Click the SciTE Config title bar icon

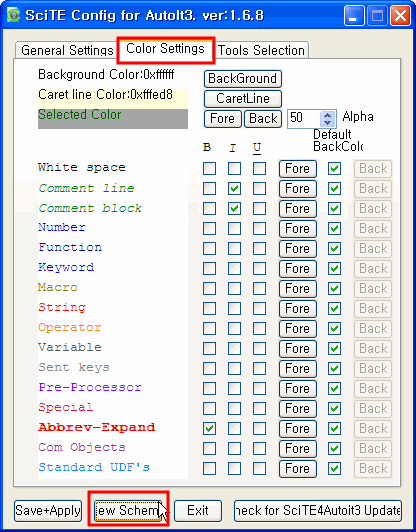coord(13,16)
